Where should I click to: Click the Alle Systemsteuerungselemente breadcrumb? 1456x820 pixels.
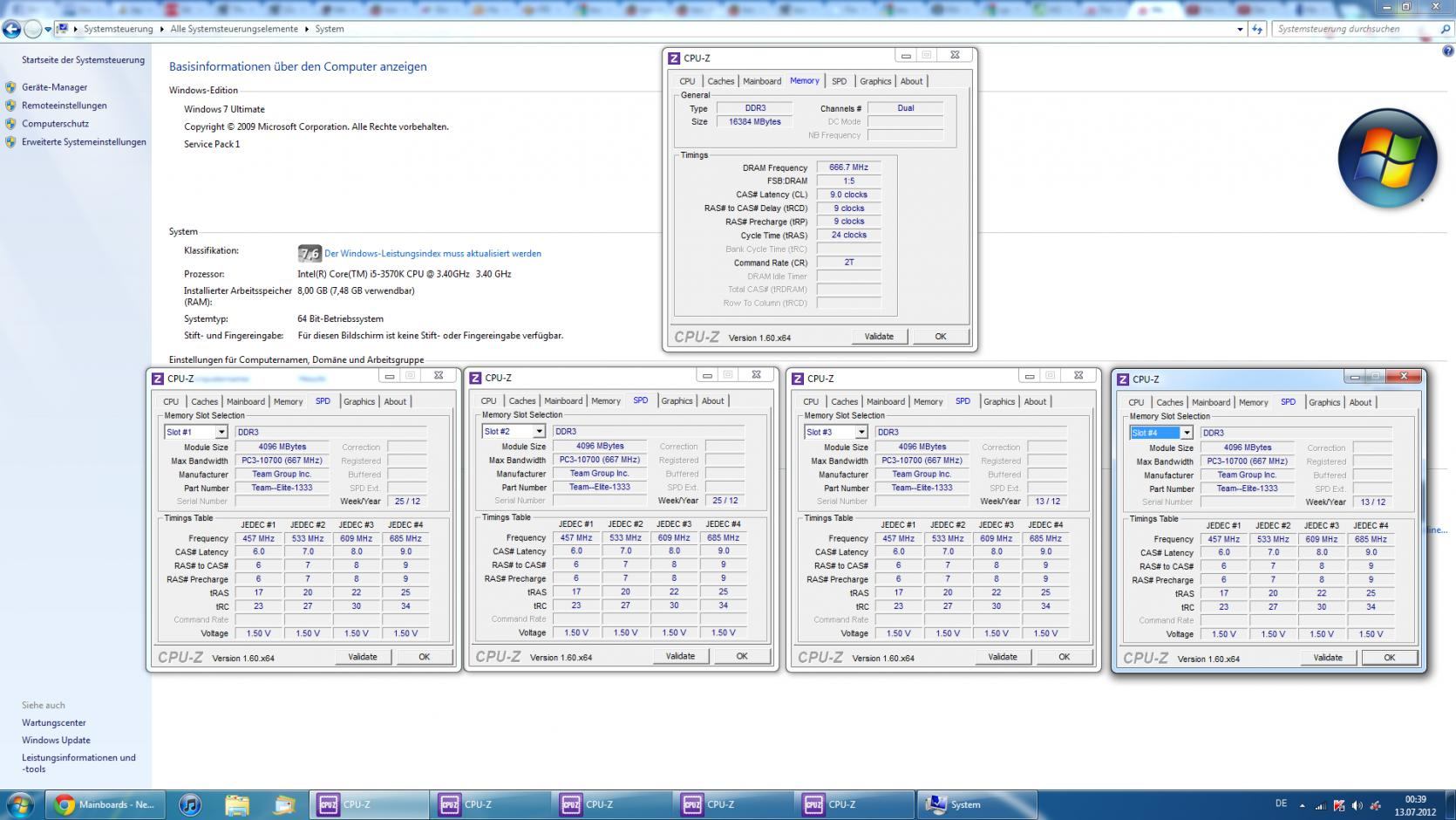pyautogui.click(x=235, y=29)
